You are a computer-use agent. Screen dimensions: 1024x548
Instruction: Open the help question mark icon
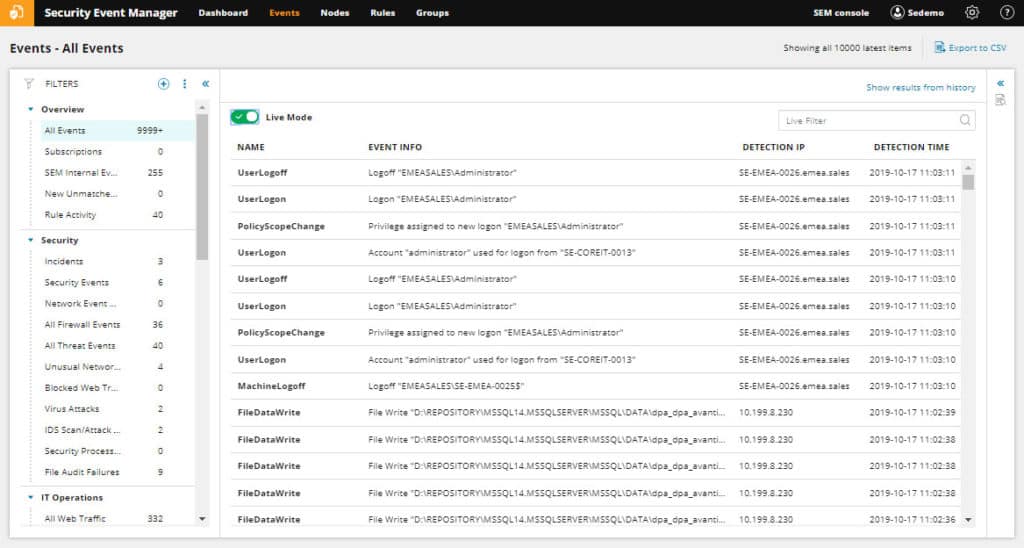[1006, 12]
